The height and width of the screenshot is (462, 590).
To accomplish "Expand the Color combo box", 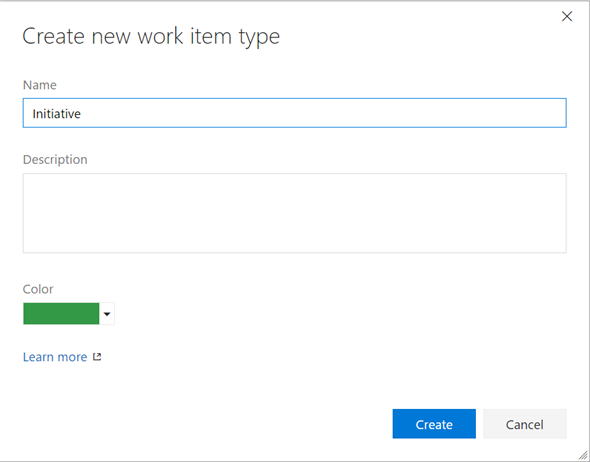I will (x=69, y=313).
